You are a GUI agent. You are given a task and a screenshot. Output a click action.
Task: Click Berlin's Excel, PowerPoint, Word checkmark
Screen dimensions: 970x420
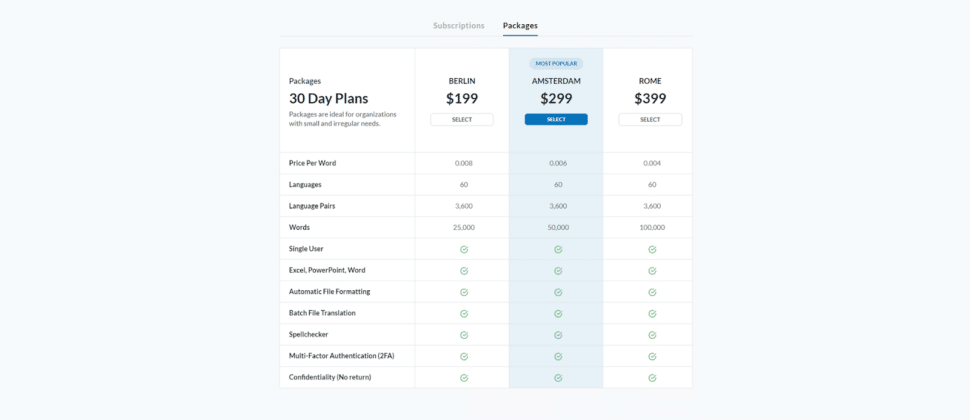point(464,271)
